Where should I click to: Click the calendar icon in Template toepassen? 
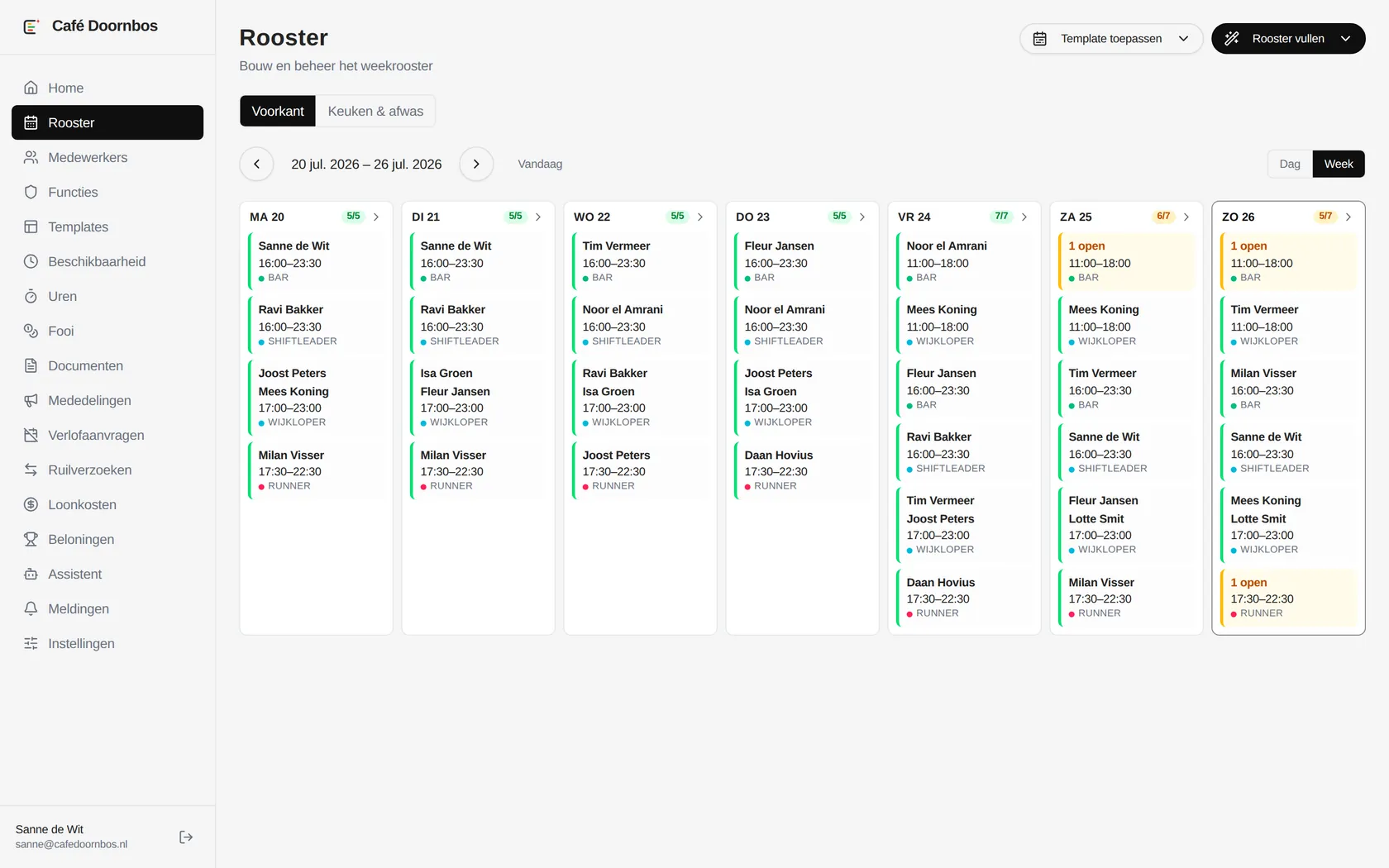coord(1040,39)
